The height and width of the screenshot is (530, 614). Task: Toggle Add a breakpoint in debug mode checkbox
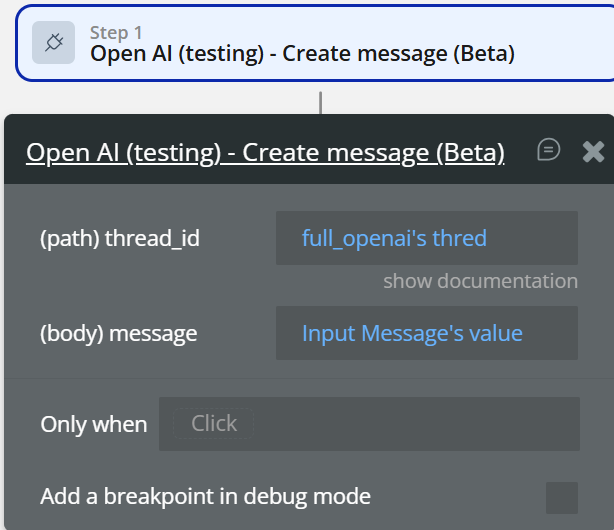pos(561,497)
